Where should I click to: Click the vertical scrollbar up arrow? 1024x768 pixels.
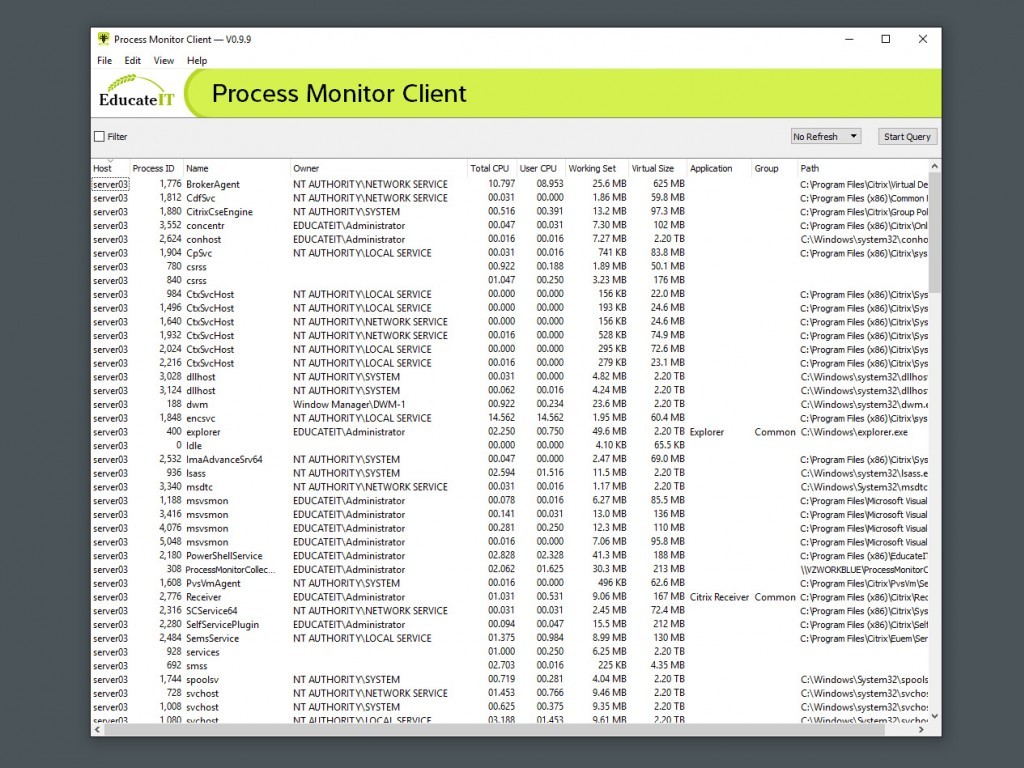point(935,166)
